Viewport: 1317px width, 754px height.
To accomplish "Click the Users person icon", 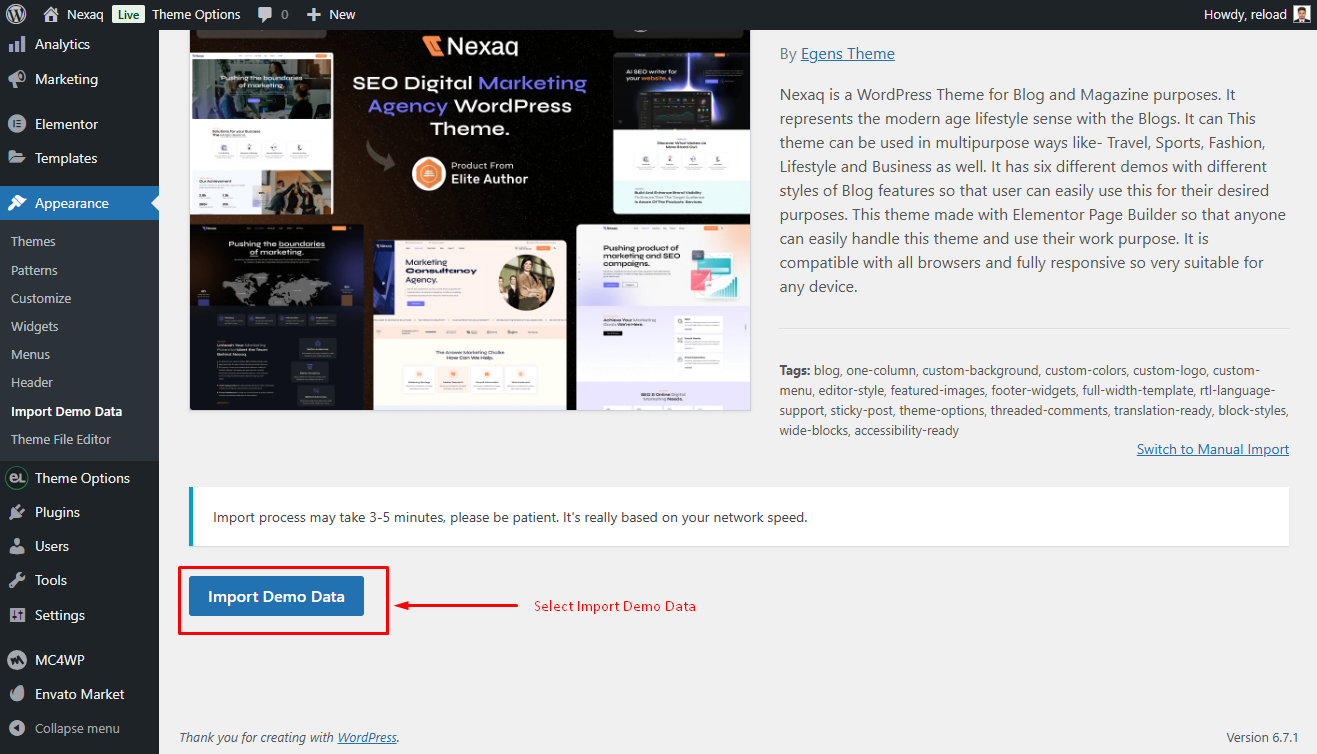I will tap(17, 546).
